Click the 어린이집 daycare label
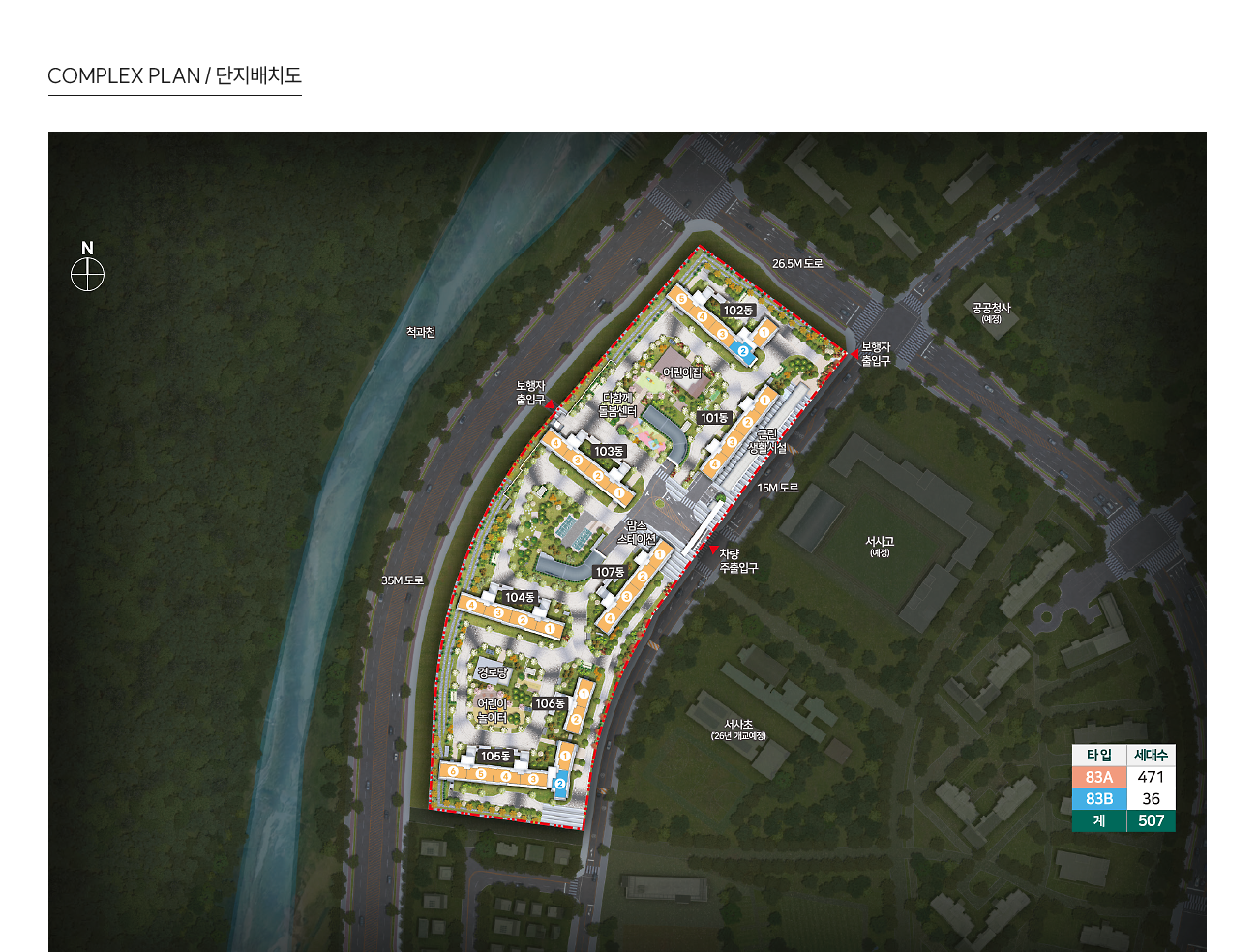 click(x=682, y=372)
